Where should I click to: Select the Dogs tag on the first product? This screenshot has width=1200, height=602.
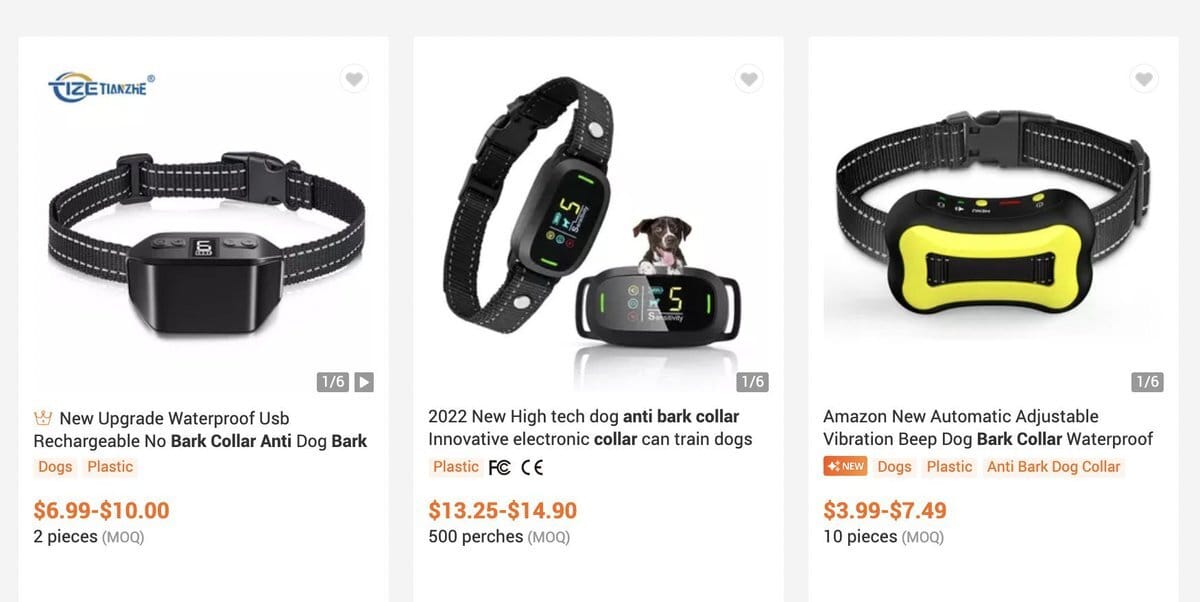coord(55,467)
